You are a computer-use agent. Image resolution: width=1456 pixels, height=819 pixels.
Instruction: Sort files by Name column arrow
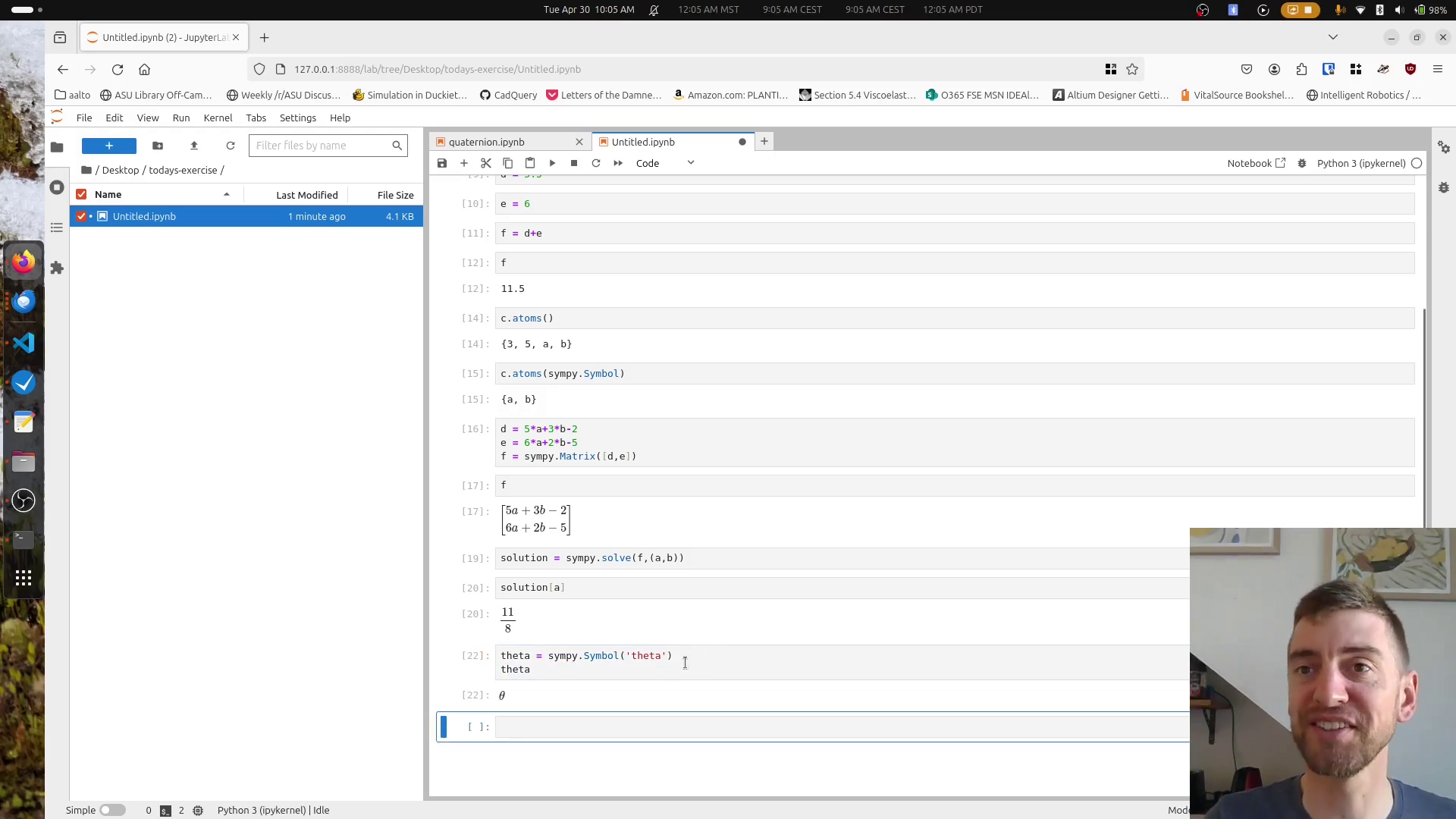pos(226,194)
